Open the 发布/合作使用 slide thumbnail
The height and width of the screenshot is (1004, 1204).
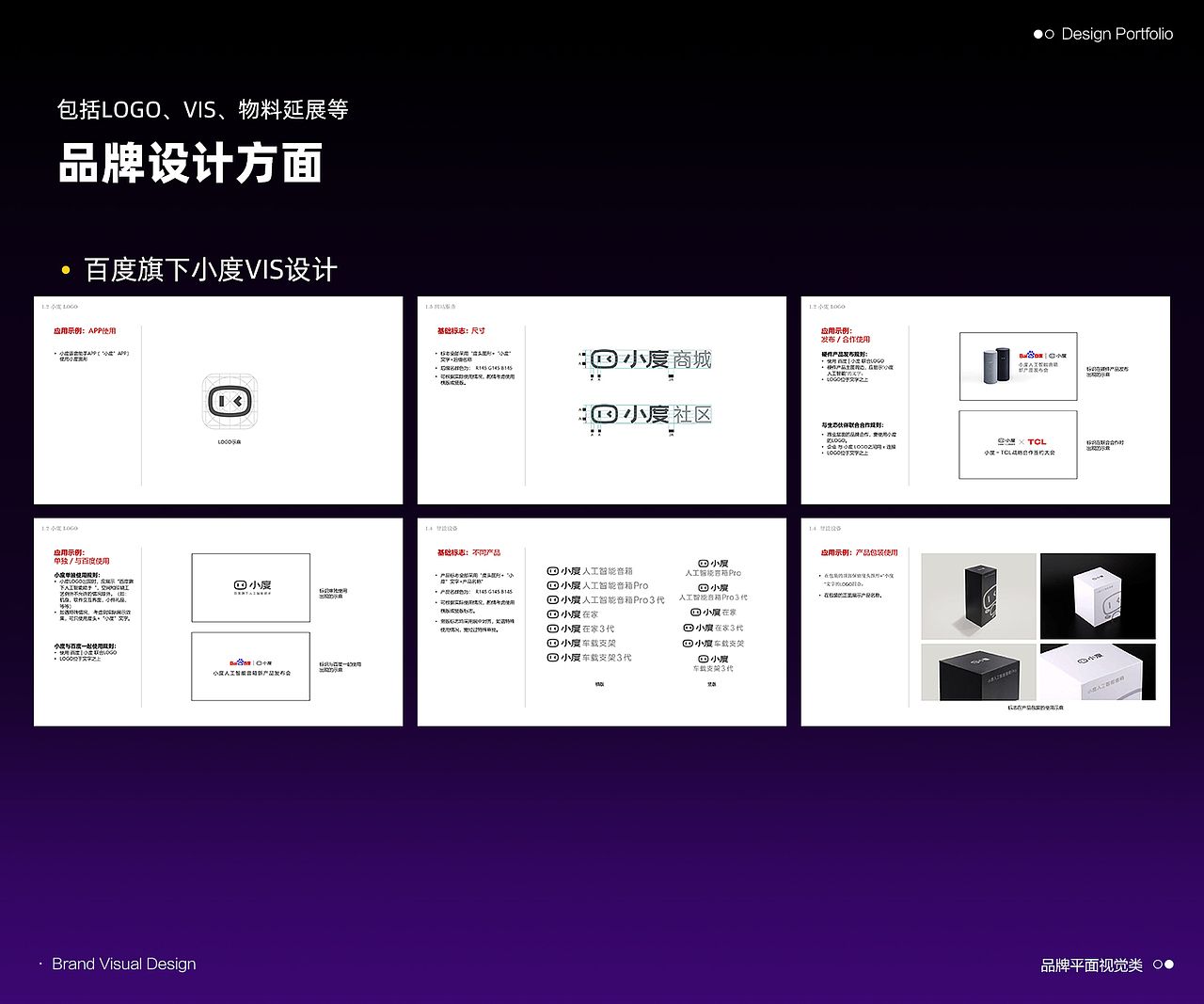point(986,401)
